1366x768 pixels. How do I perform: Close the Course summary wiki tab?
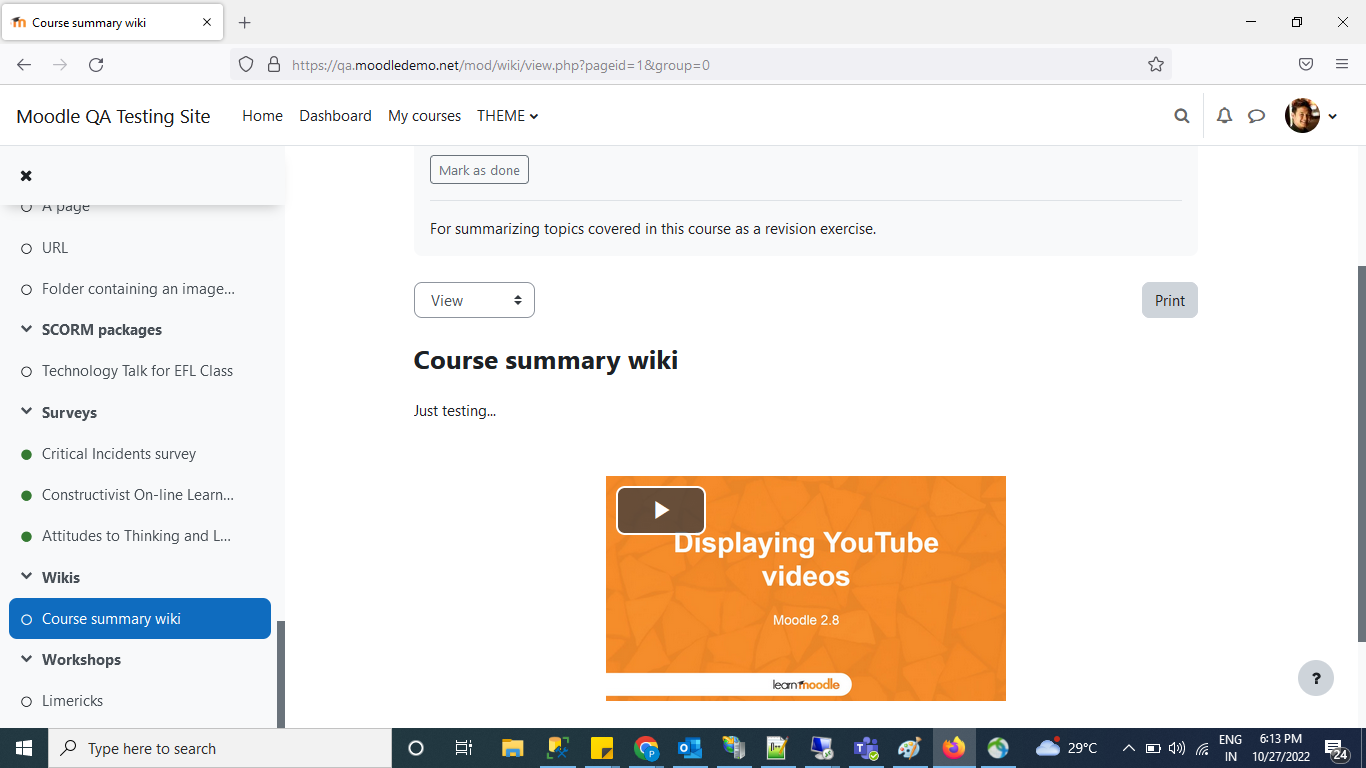click(208, 22)
